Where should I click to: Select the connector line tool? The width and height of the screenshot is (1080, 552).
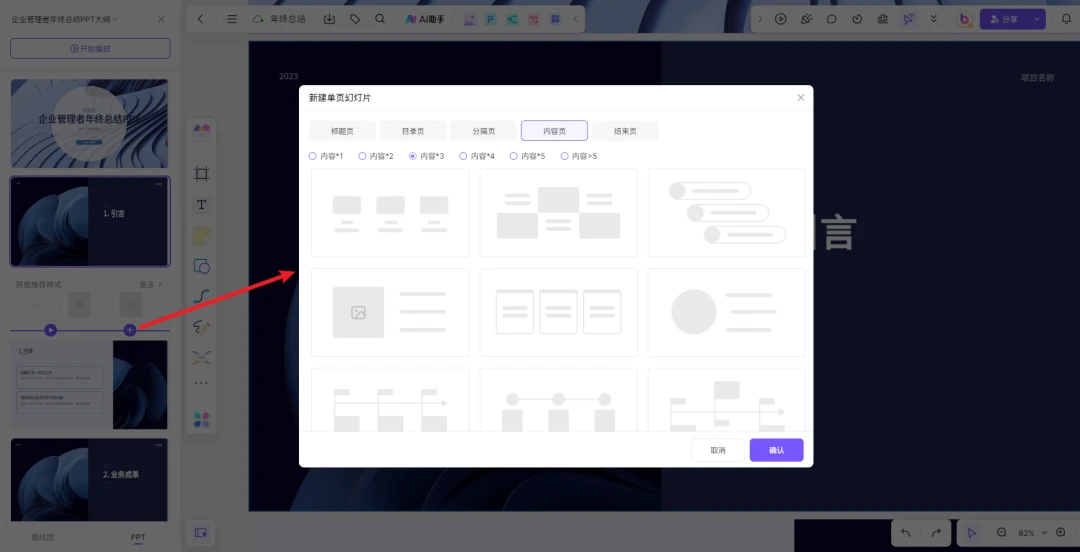coord(201,296)
